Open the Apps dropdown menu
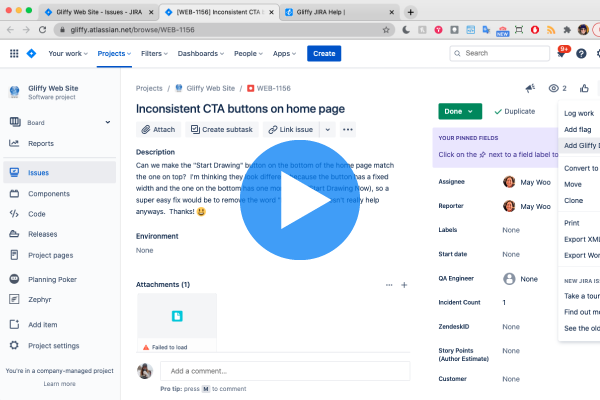Image resolution: width=600 pixels, height=400 pixels. coord(284,54)
